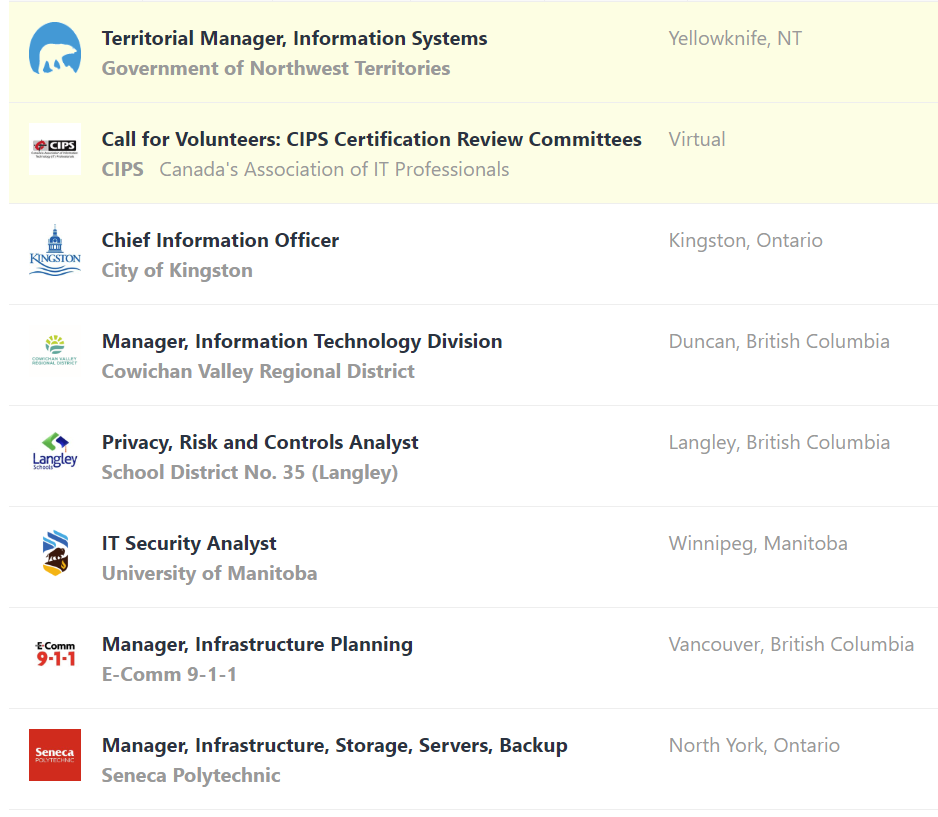Click the Seneca Polytechnic employer name
Image resolution: width=938 pixels, height=817 pixels.
pyautogui.click(x=191, y=776)
